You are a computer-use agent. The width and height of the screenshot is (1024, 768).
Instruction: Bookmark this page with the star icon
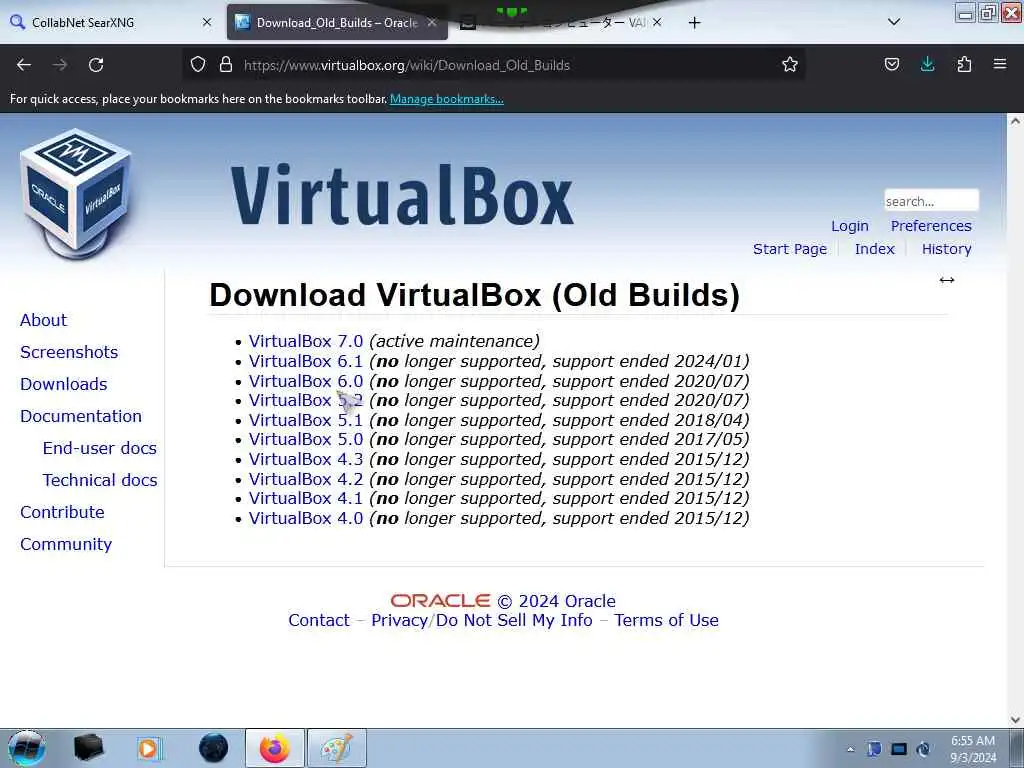tap(790, 65)
